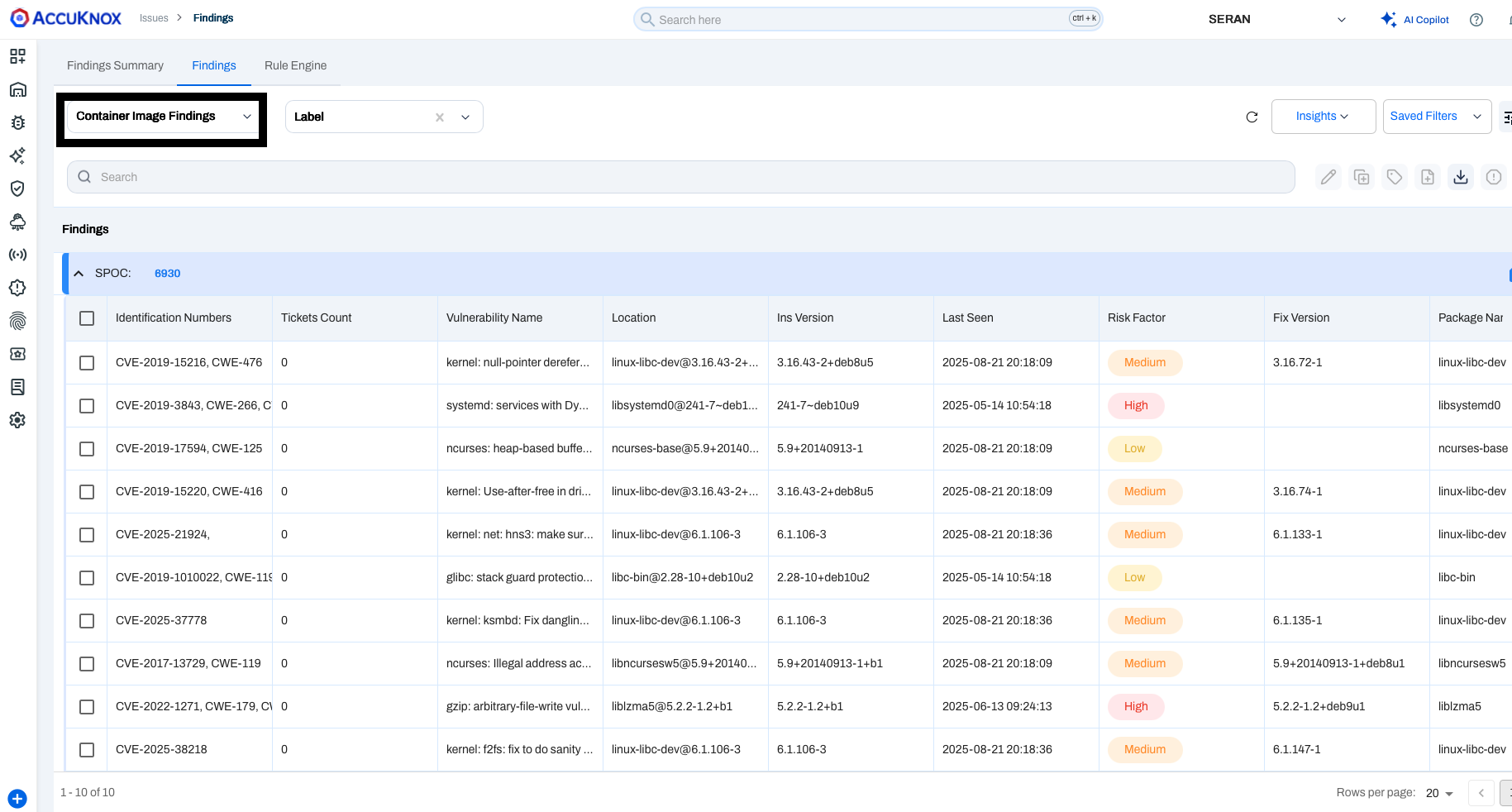Click the Insights button
This screenshot has width=1512, height=812.
[x=1323, y=117]
